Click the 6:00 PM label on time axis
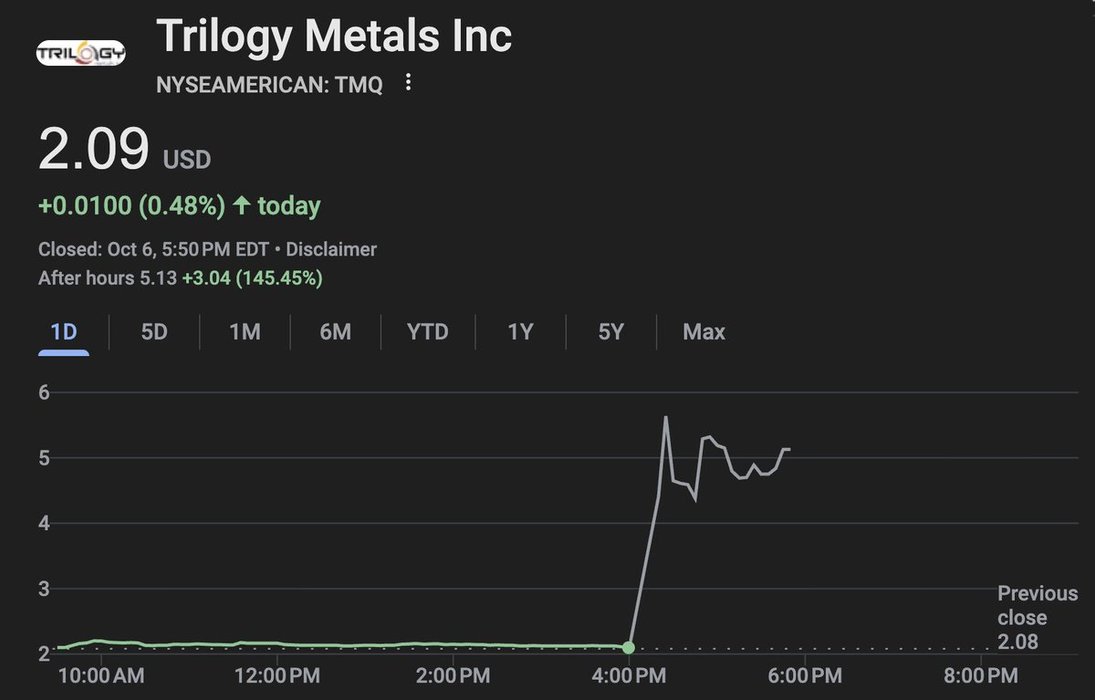1095x700 pixels. (805, 676)
